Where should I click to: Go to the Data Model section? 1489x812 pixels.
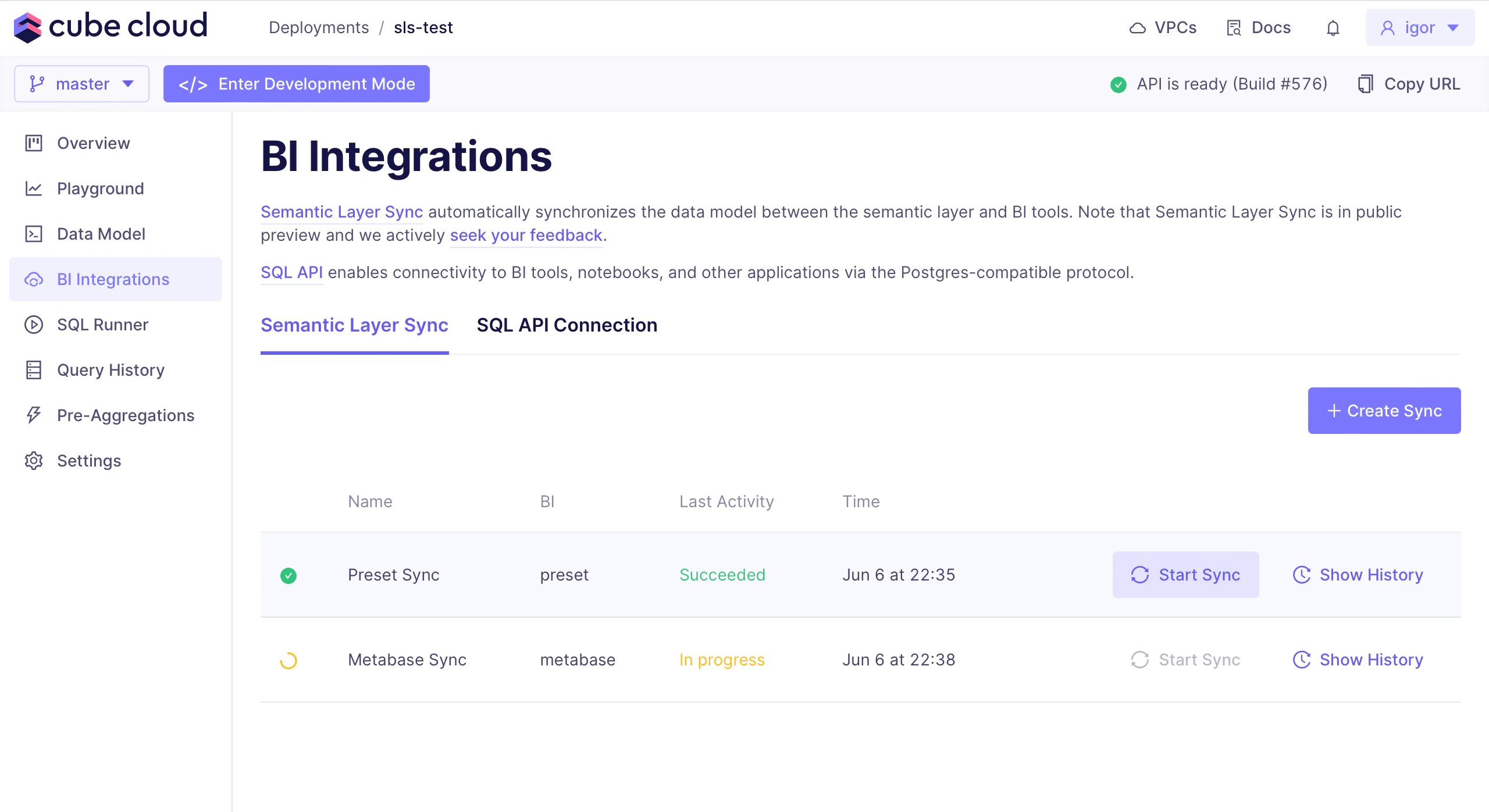pos(101,234)
